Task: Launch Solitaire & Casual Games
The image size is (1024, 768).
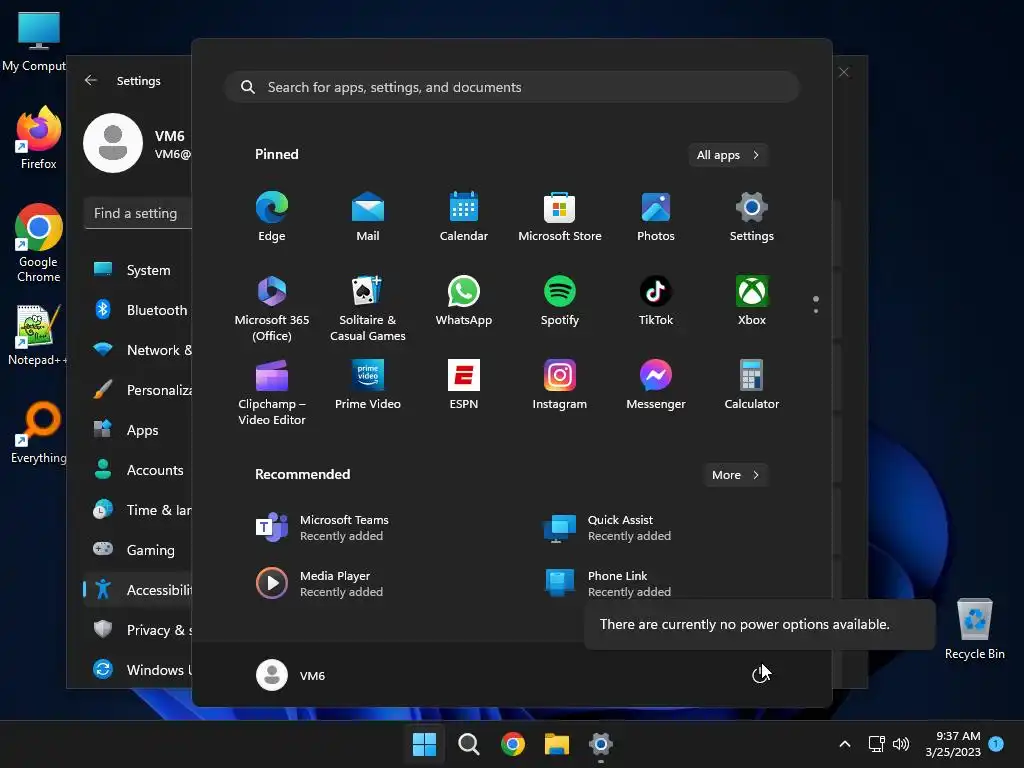Action: (x=368, y=308)
